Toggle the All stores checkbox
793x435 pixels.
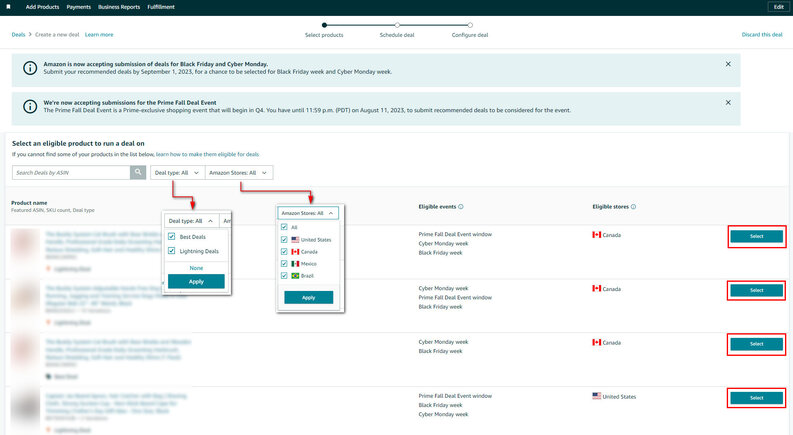tap(284, 227)
